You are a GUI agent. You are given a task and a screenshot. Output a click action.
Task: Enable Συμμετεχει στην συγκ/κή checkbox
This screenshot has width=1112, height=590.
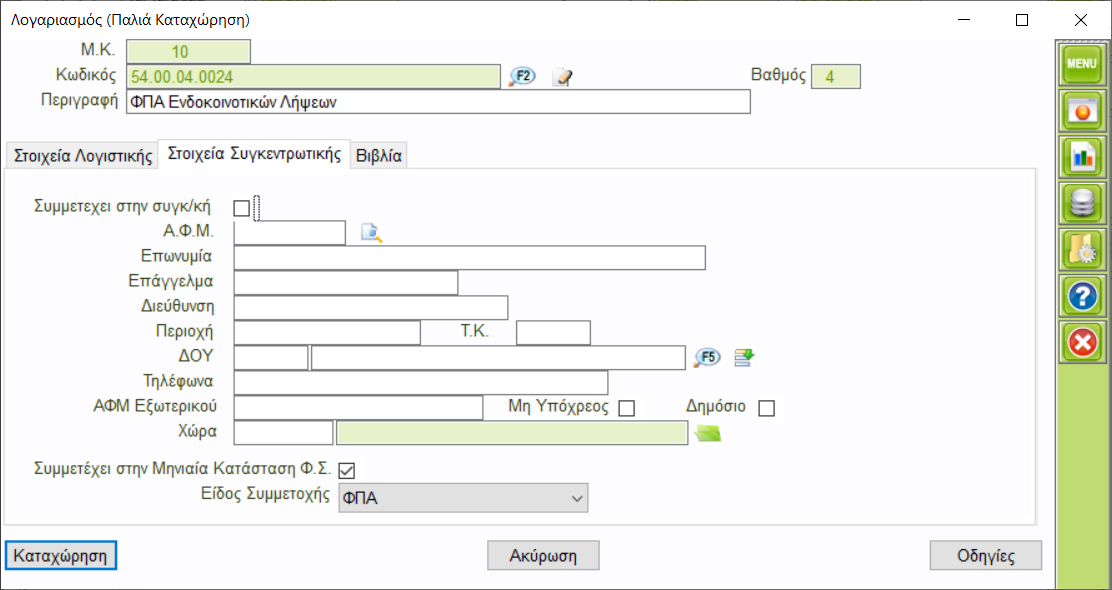tap(241, 208)
